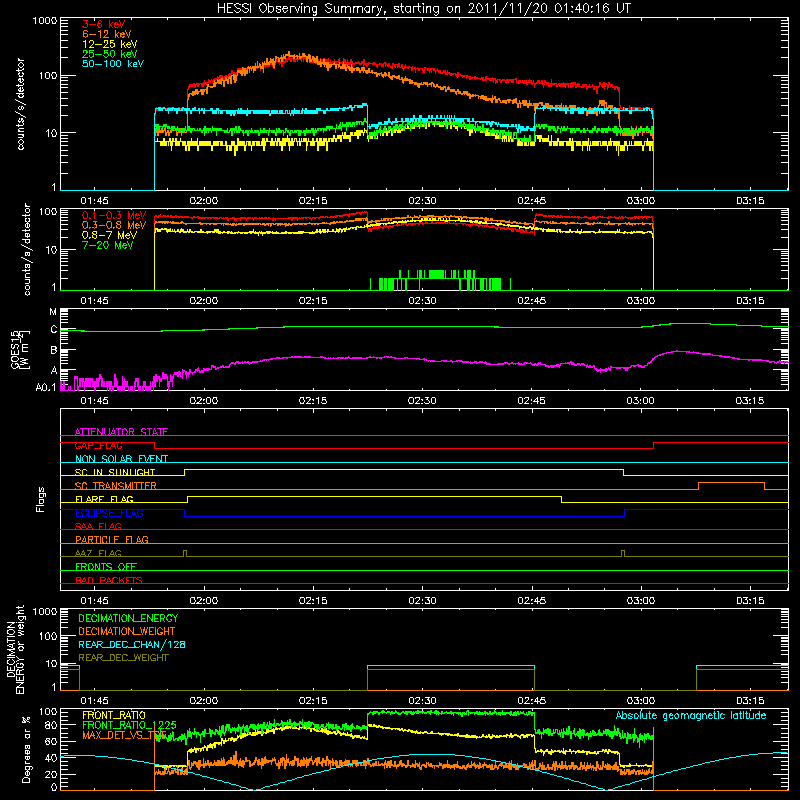This screenshot has width=800, height=800.
Task: Click the HESSI Observing Summary title
Action: click(424, 9)
